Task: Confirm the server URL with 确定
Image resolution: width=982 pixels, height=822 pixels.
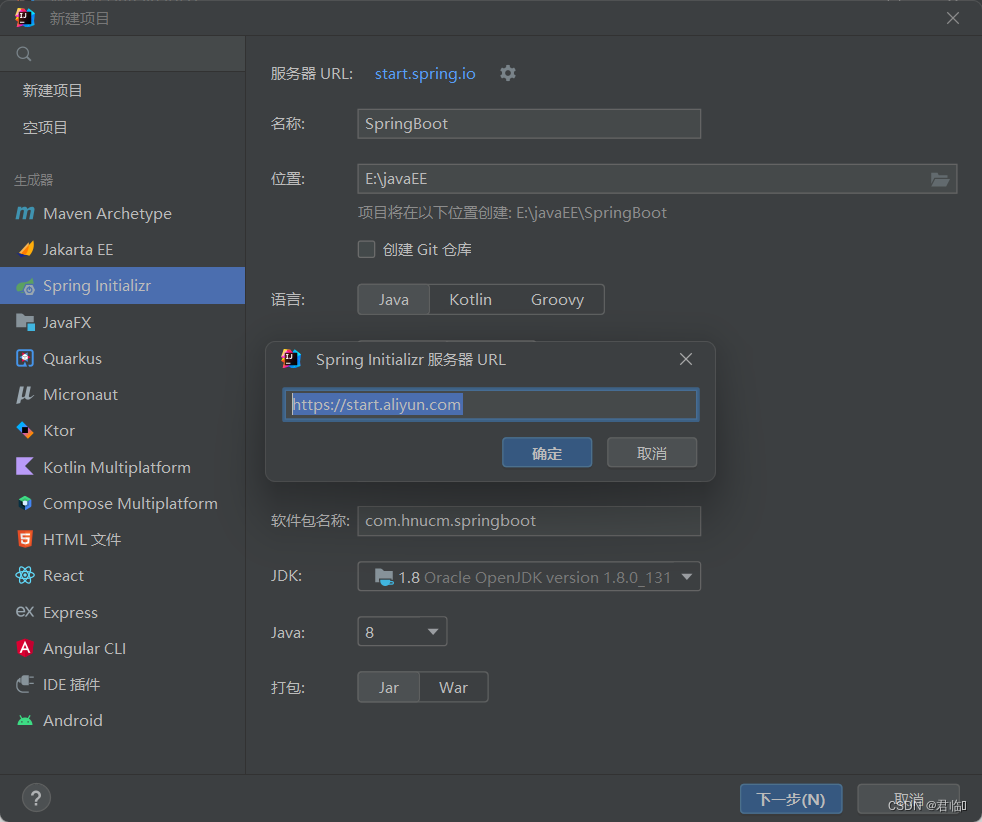Action: (547, 453)
